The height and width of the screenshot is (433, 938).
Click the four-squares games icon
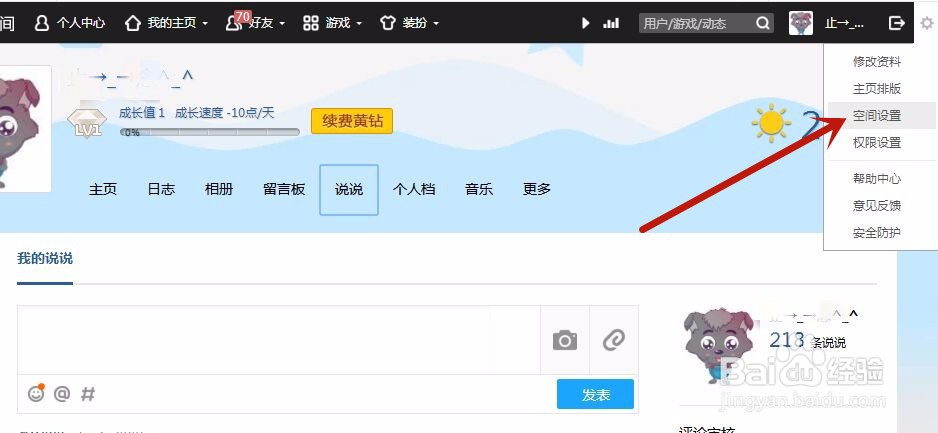click(310, 23)
